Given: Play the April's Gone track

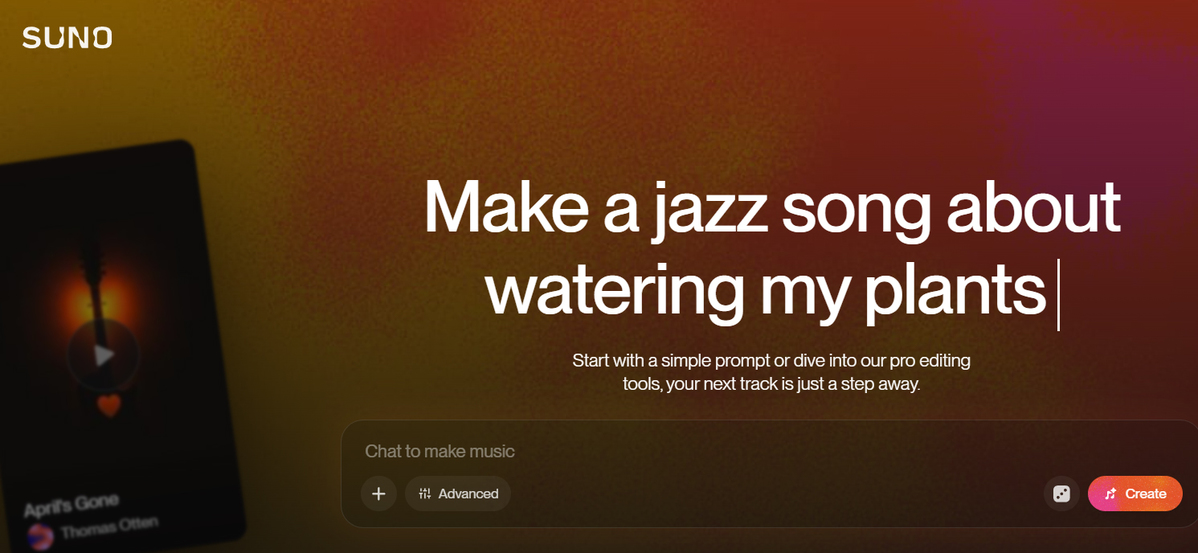Looking at the screenshot, I should [103, 354].
